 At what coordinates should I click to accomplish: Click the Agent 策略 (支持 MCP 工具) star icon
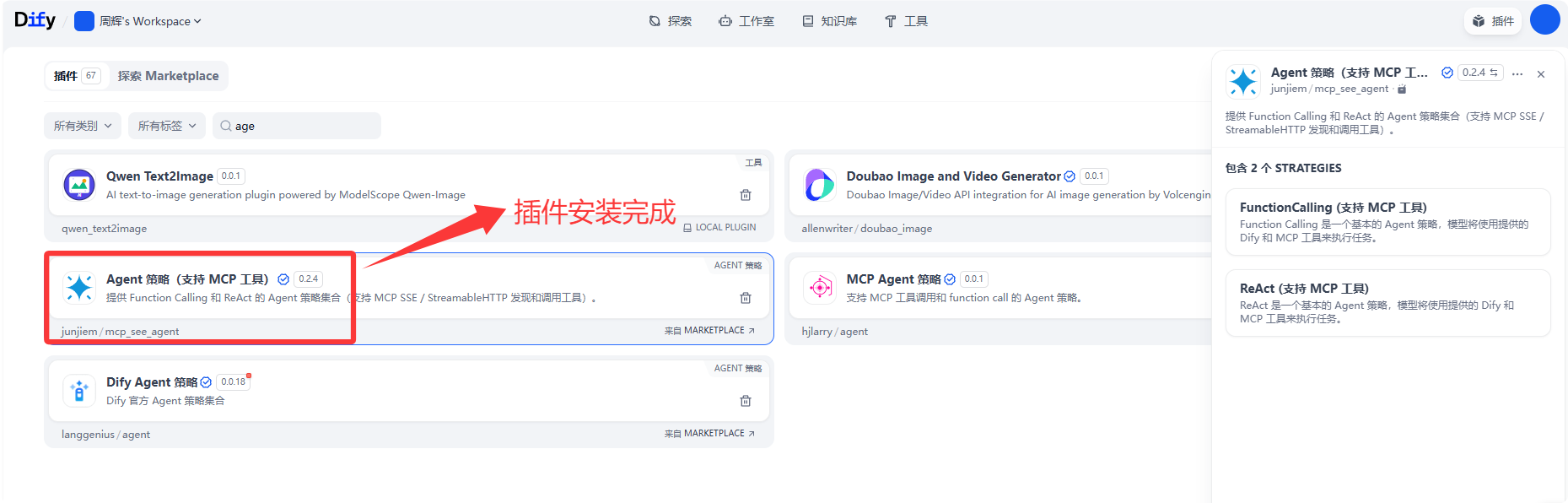point(79,287)
